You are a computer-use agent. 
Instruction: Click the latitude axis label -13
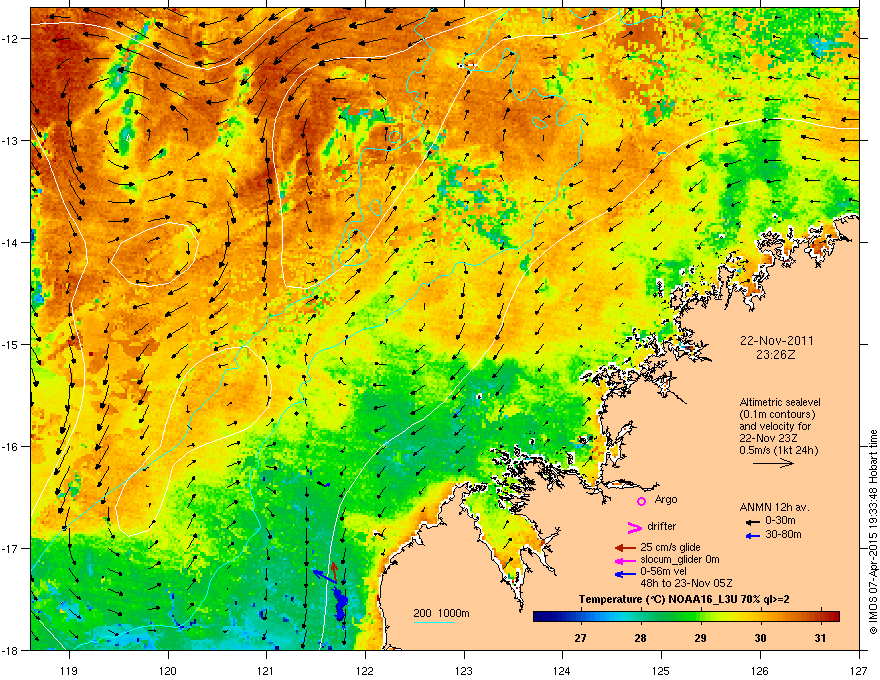click(11, 141)
